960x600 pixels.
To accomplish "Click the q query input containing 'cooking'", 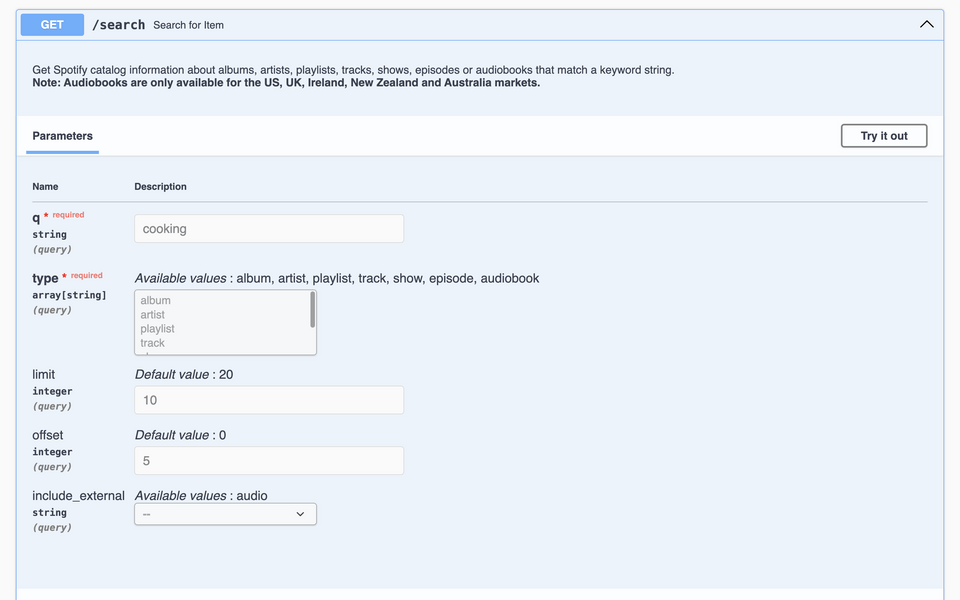I will 268,228.
